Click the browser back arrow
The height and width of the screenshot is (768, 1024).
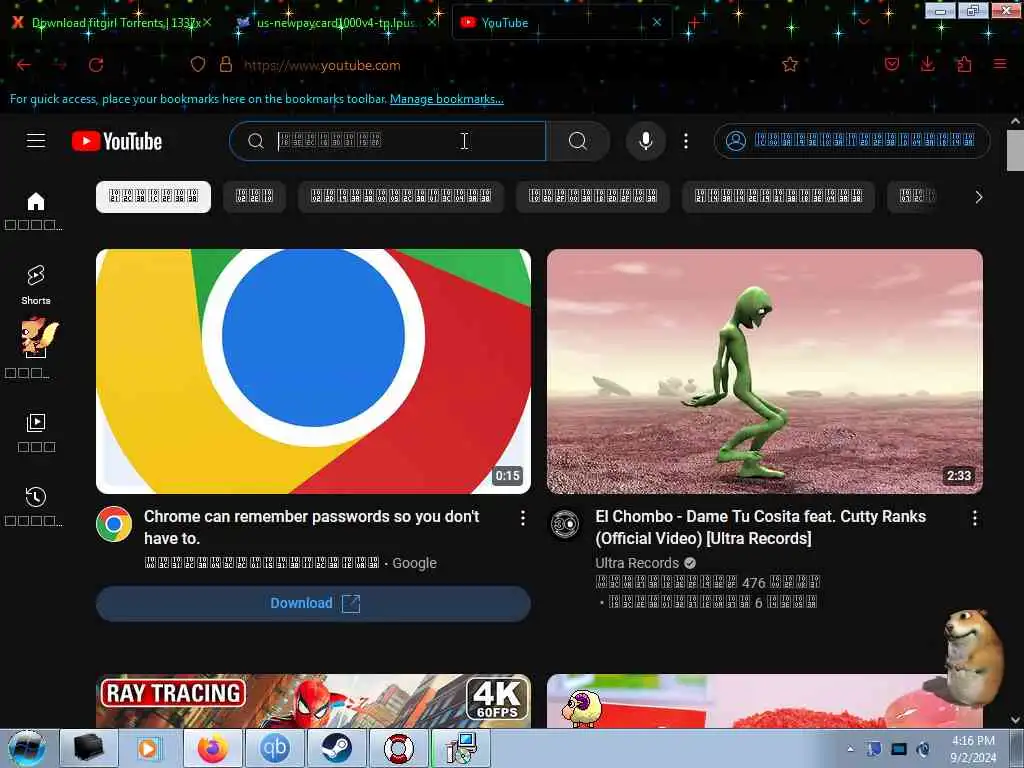(24, 65)
